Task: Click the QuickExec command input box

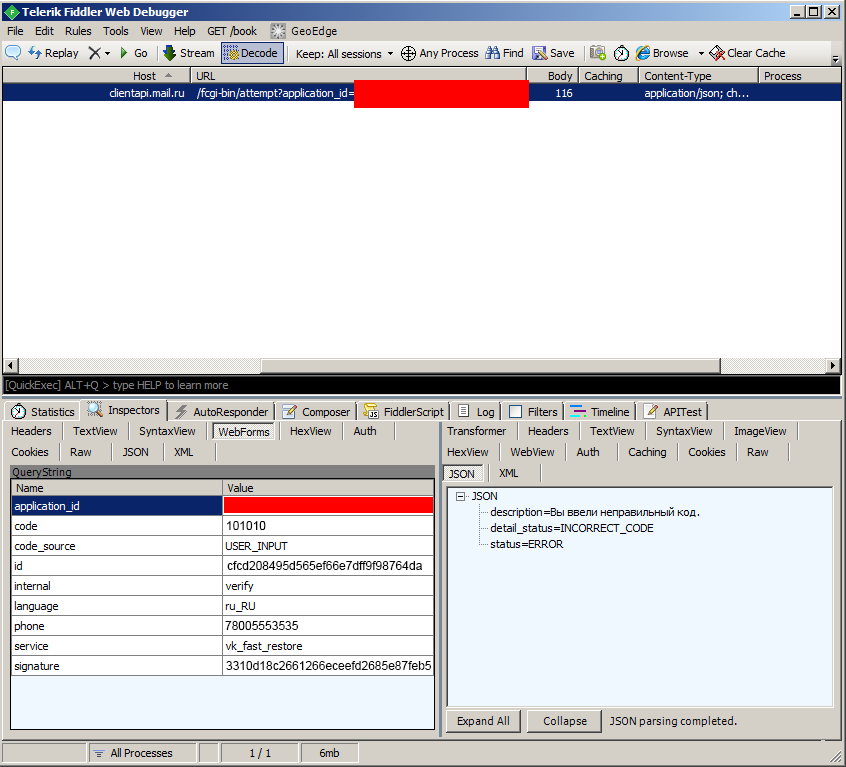Action: coord(422,385)
